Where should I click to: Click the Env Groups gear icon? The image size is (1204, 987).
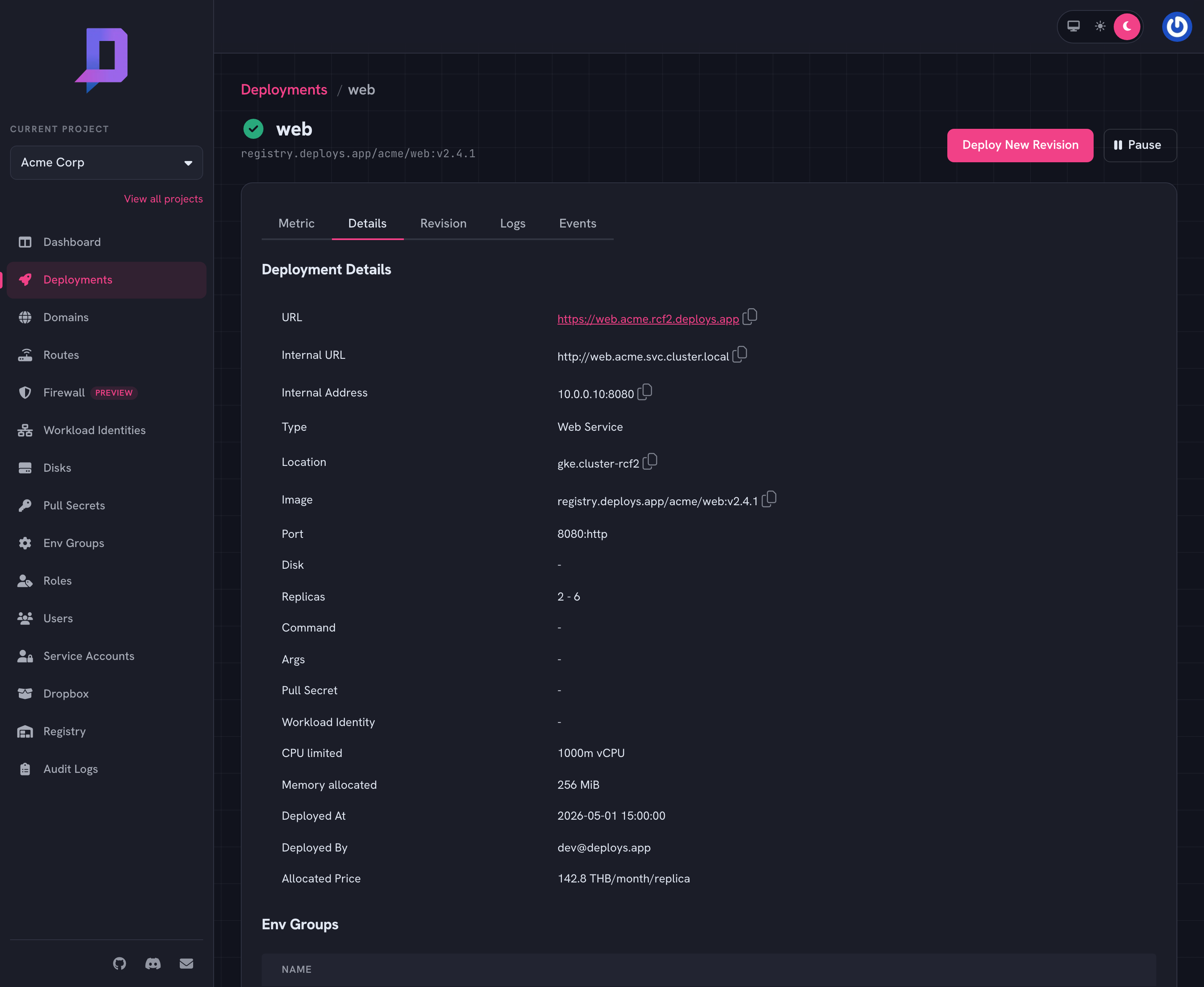[x=25, y=543]
